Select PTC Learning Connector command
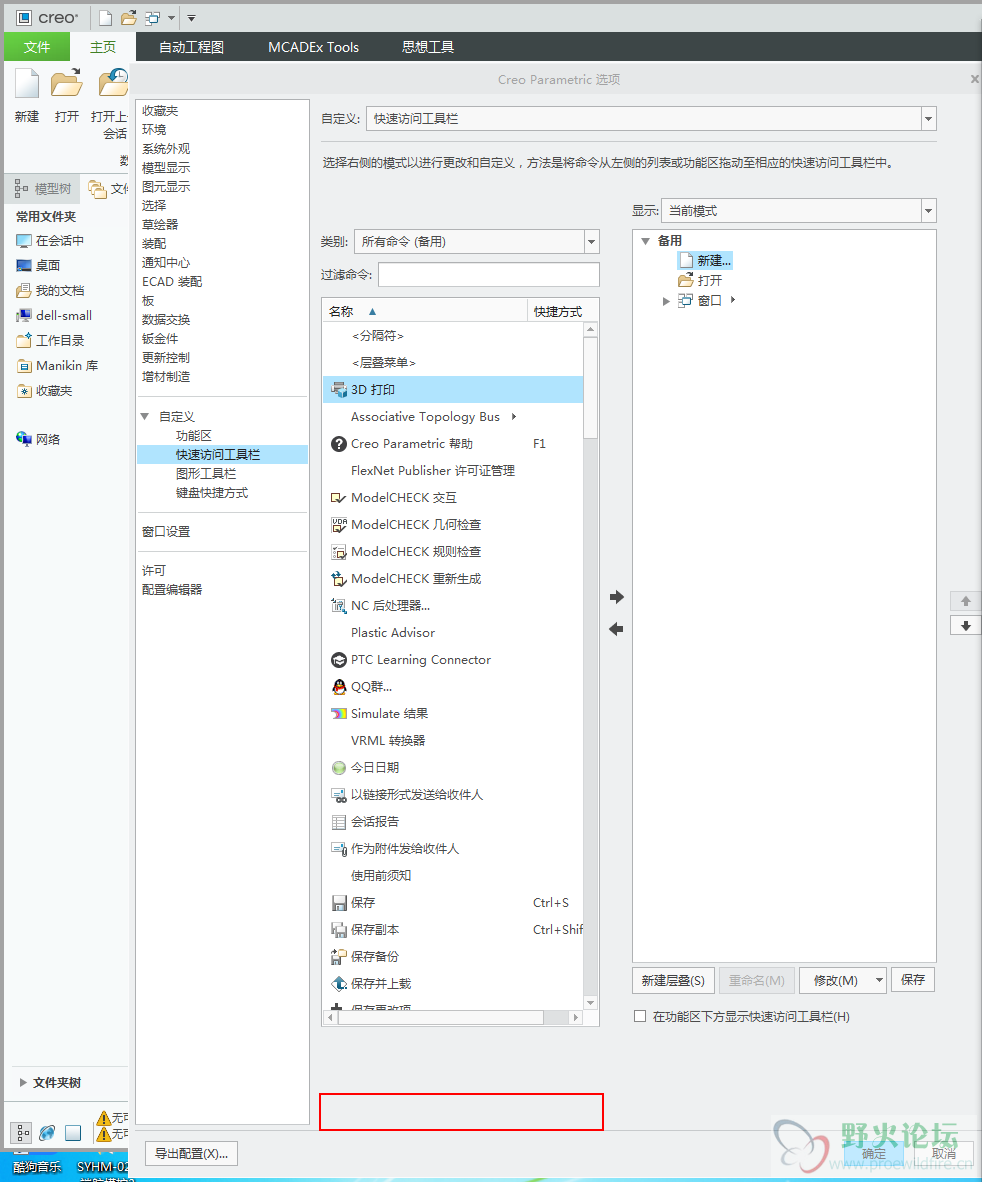 [452, 660]
